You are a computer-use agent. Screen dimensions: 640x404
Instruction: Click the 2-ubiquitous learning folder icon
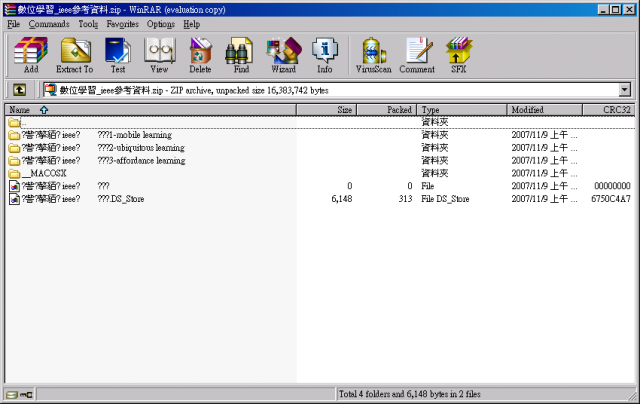14,148
